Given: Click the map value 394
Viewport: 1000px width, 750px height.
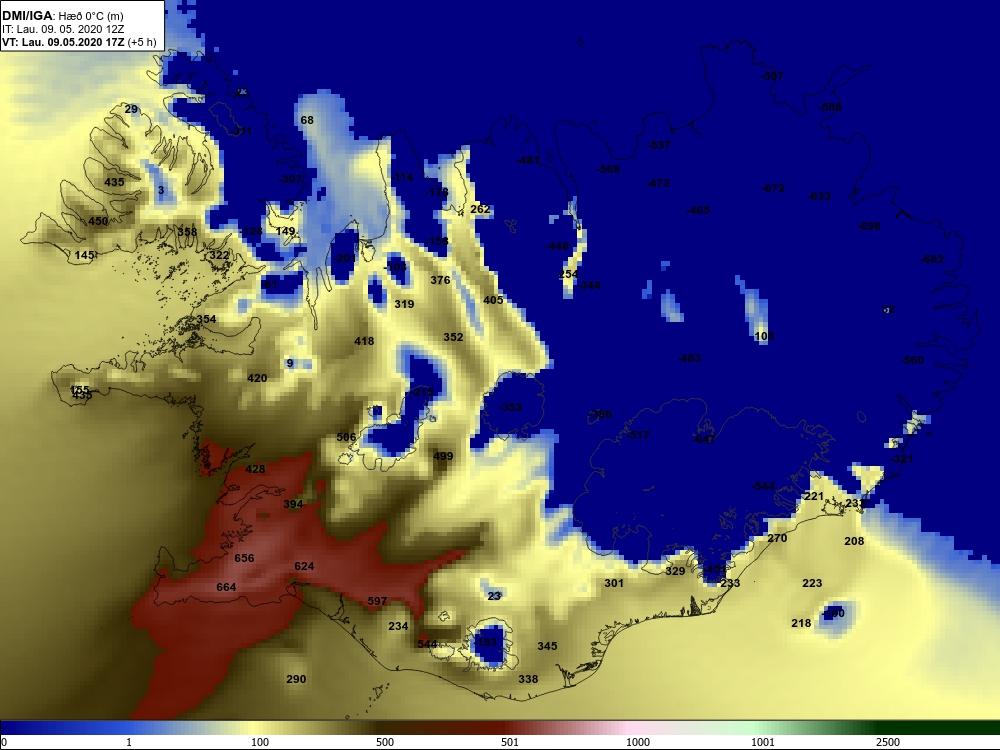Looking at the screenshot, I should (x=293, y=504).
